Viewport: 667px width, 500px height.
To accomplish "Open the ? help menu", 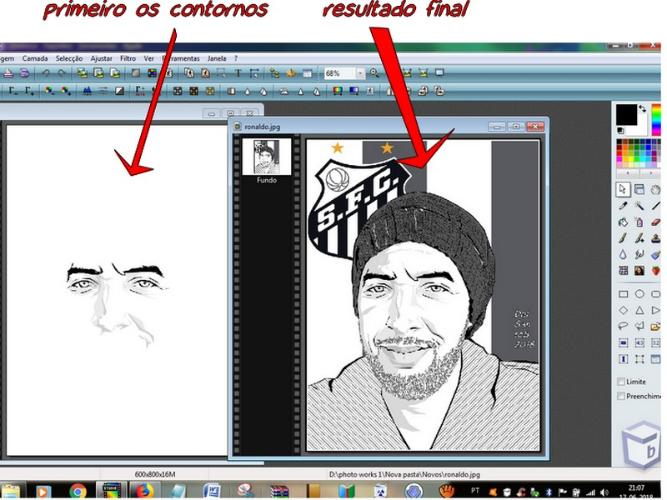I will [x=236, y=58].
